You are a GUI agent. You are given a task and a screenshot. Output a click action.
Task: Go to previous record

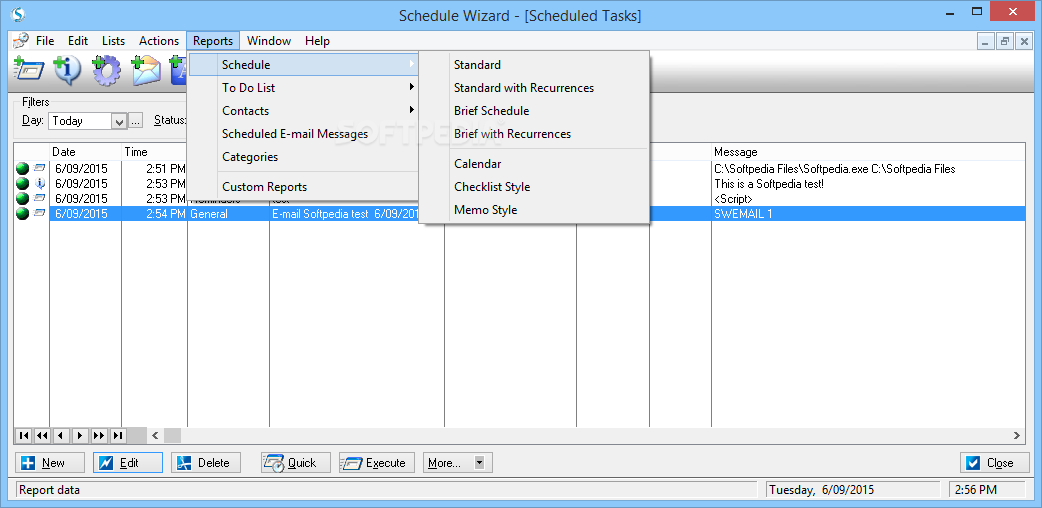click(x=61, y=436)
